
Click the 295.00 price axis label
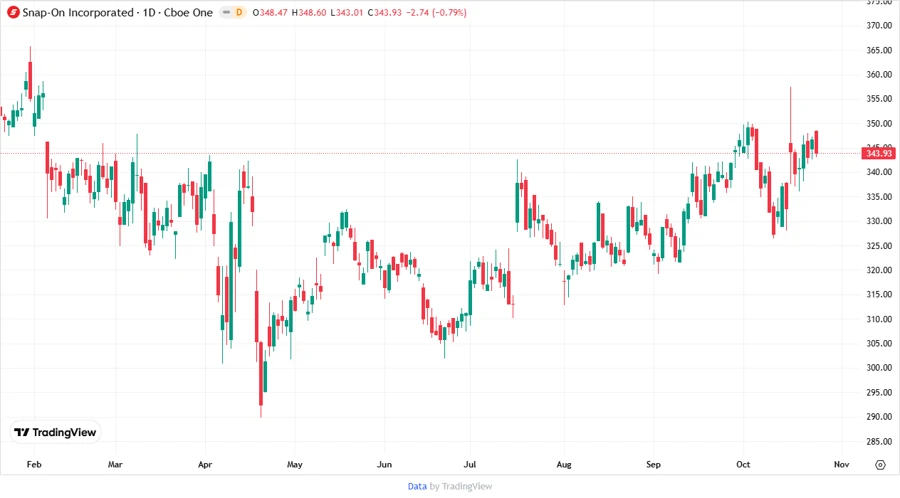coord(879,392)
